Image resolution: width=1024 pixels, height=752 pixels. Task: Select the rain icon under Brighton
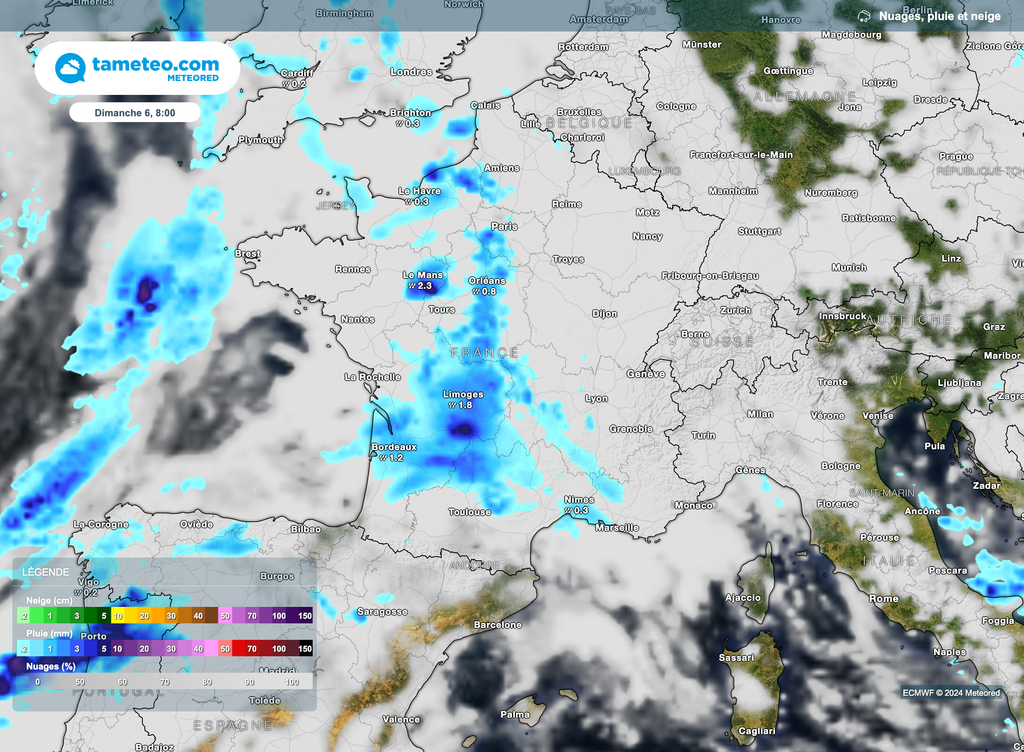point(398,124)
